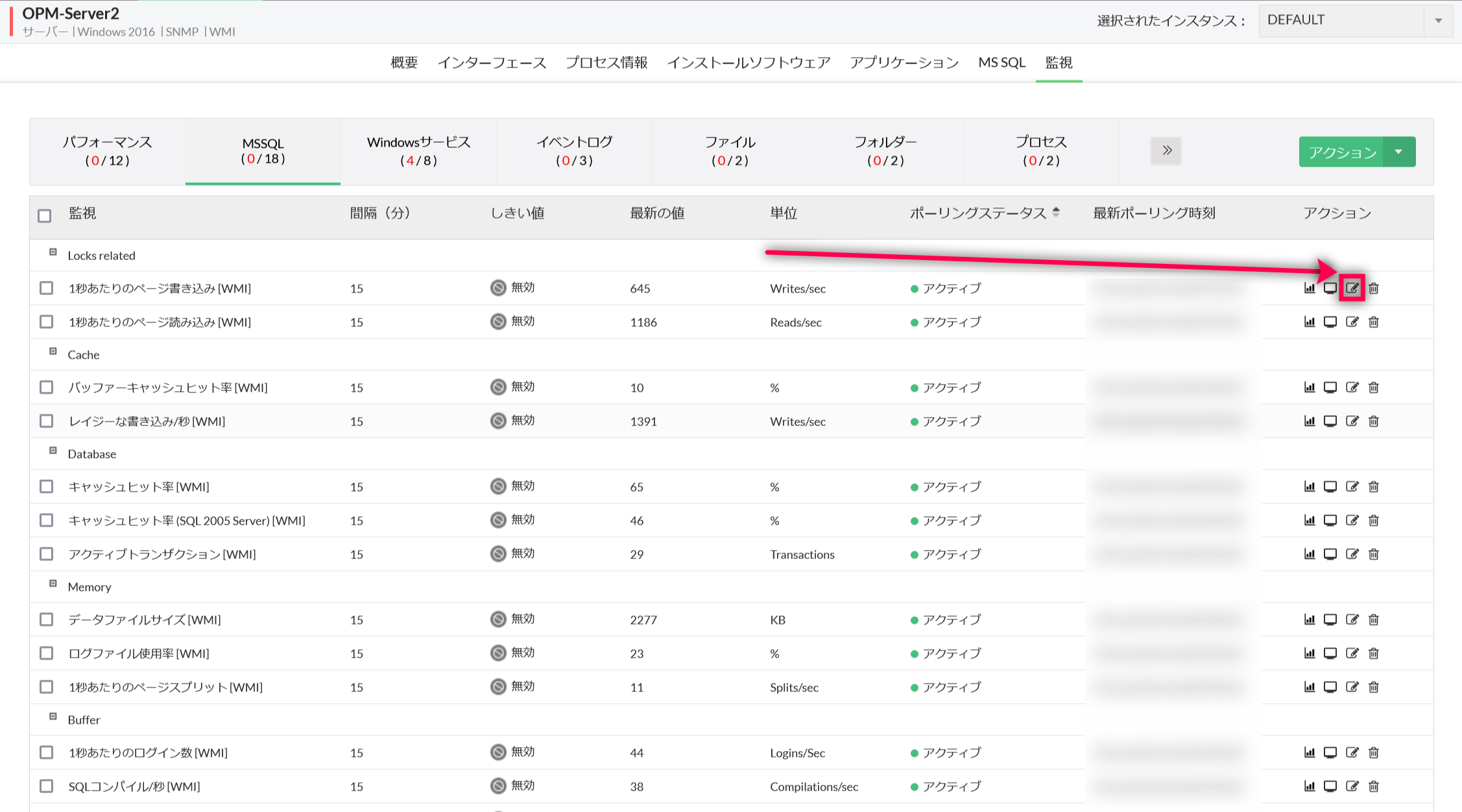Expand the green アクション dropdown arrow
The height and width of the screenshot is (812, 1462).
pos(1399,152)
